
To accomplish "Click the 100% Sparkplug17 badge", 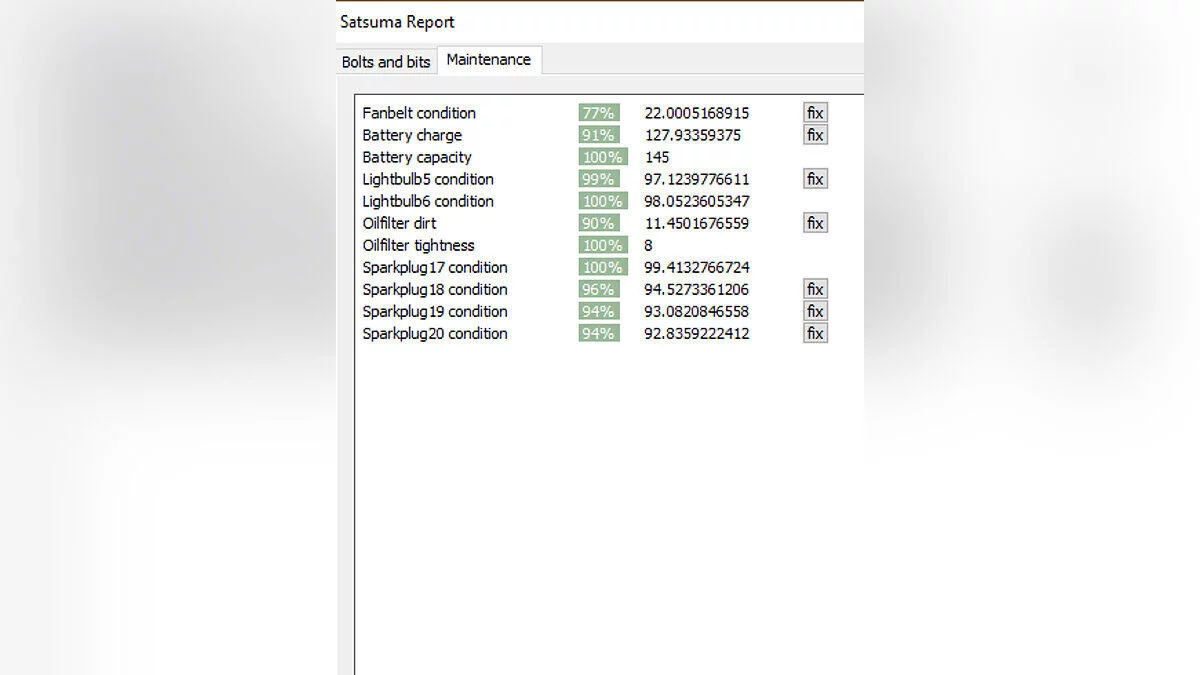I will pos(603,267).
